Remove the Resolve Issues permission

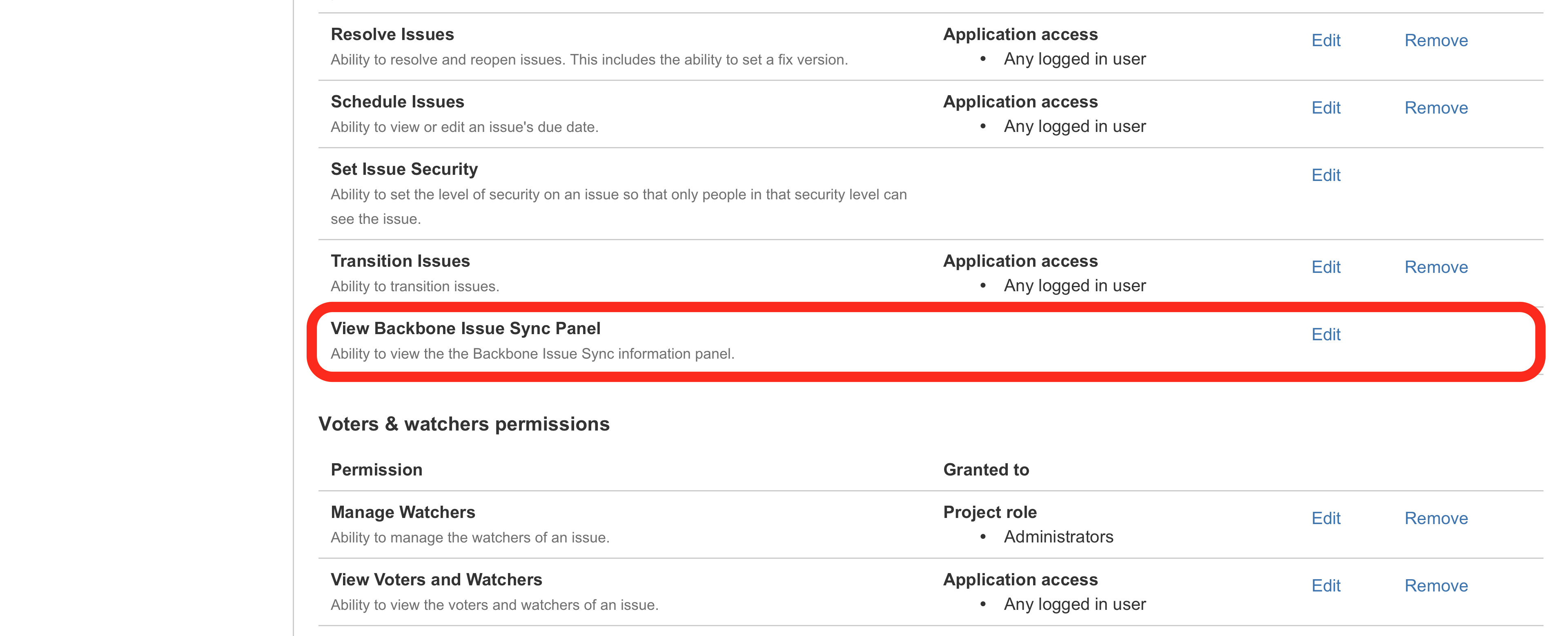(x=1436, y=40)
